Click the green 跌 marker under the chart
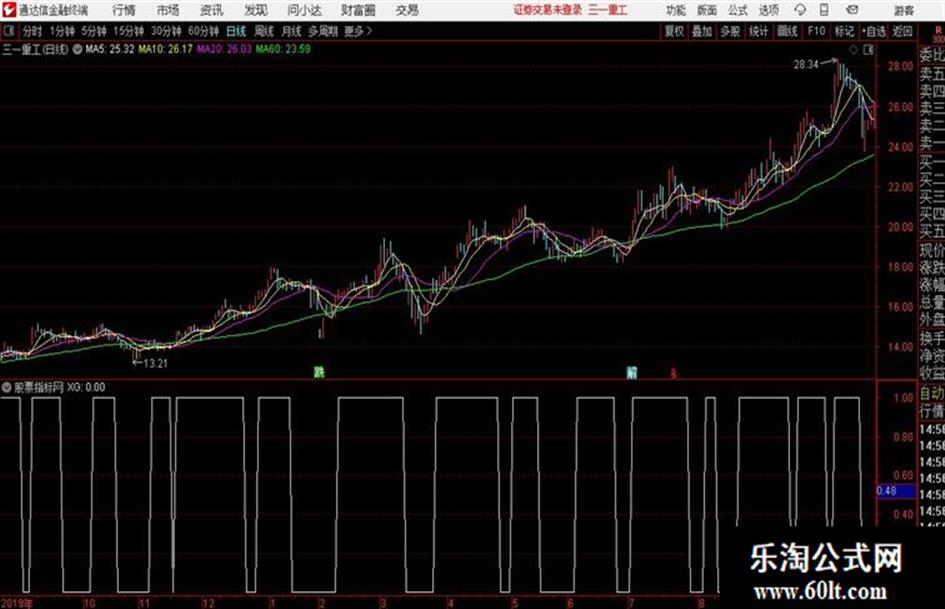The image size is (945, 609). (319, 371)
